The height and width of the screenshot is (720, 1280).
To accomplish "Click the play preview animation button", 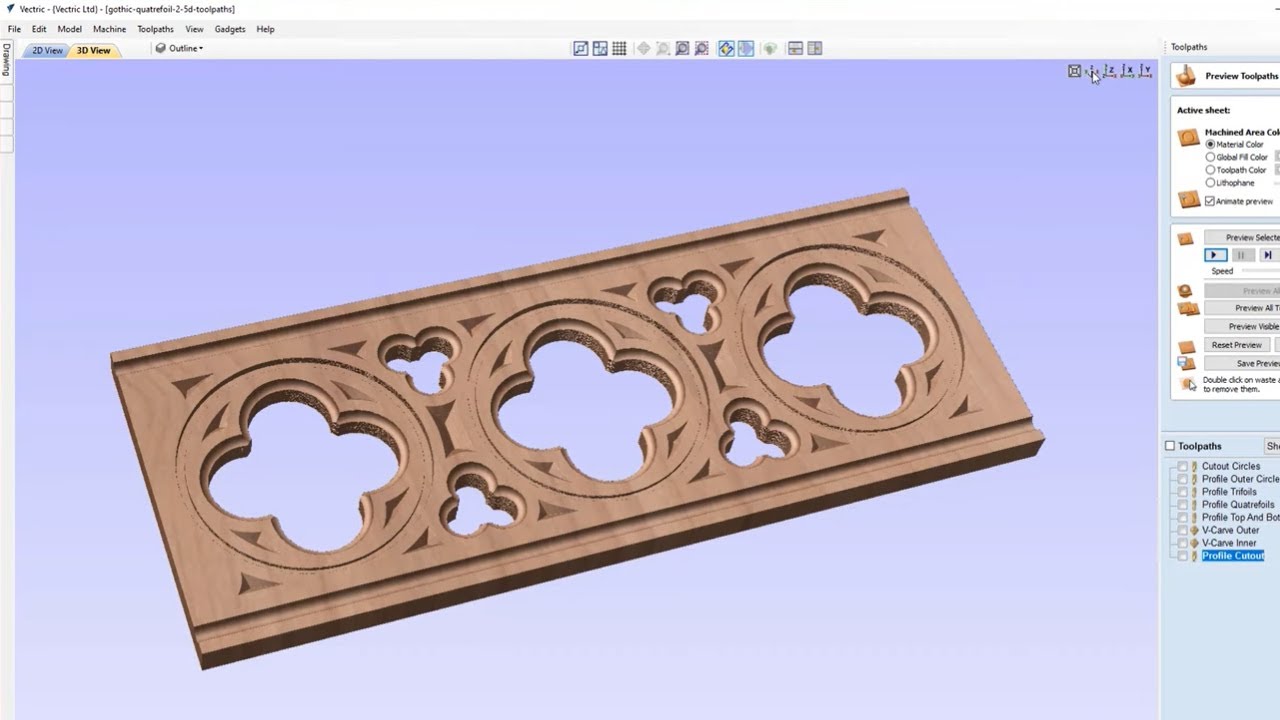I will 1215,255.
